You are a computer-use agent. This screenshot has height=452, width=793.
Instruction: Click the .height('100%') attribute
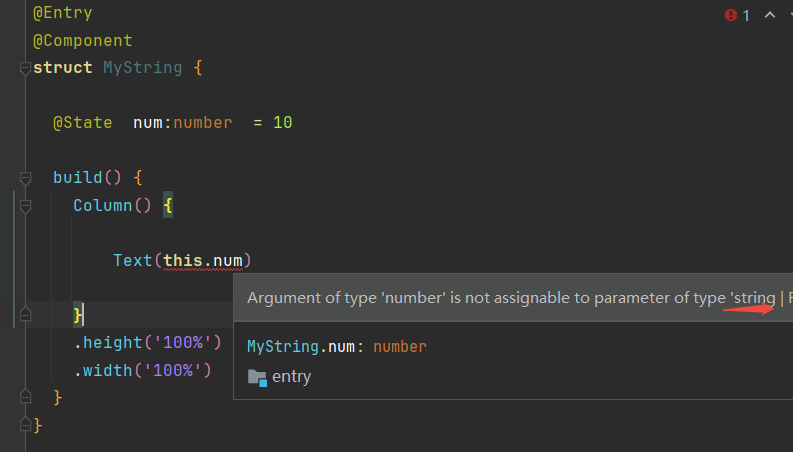[x=146, y=342]
